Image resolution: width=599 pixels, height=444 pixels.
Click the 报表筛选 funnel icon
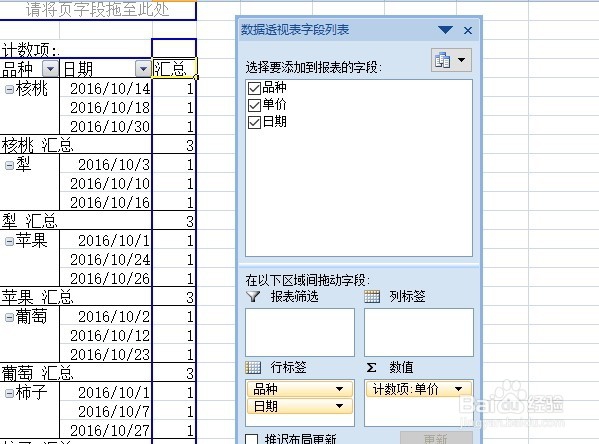[253, 296]
